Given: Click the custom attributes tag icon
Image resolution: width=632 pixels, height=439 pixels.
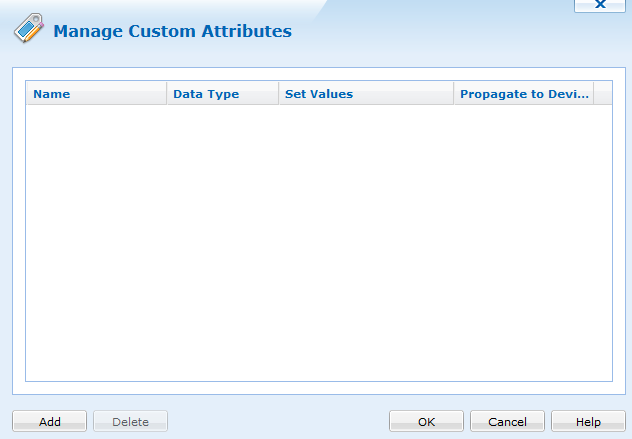Looking at the screenshot, I should point(28,30).
